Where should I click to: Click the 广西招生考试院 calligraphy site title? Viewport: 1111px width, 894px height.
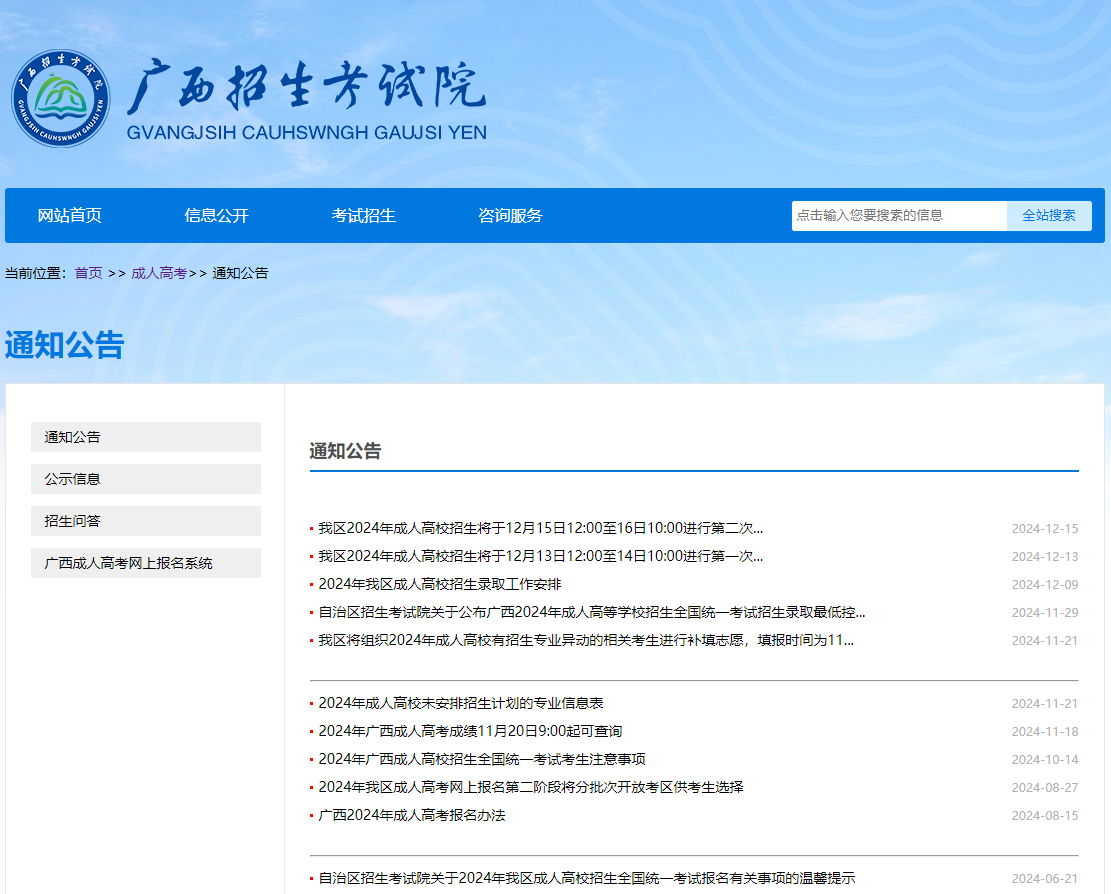(307, 88)
